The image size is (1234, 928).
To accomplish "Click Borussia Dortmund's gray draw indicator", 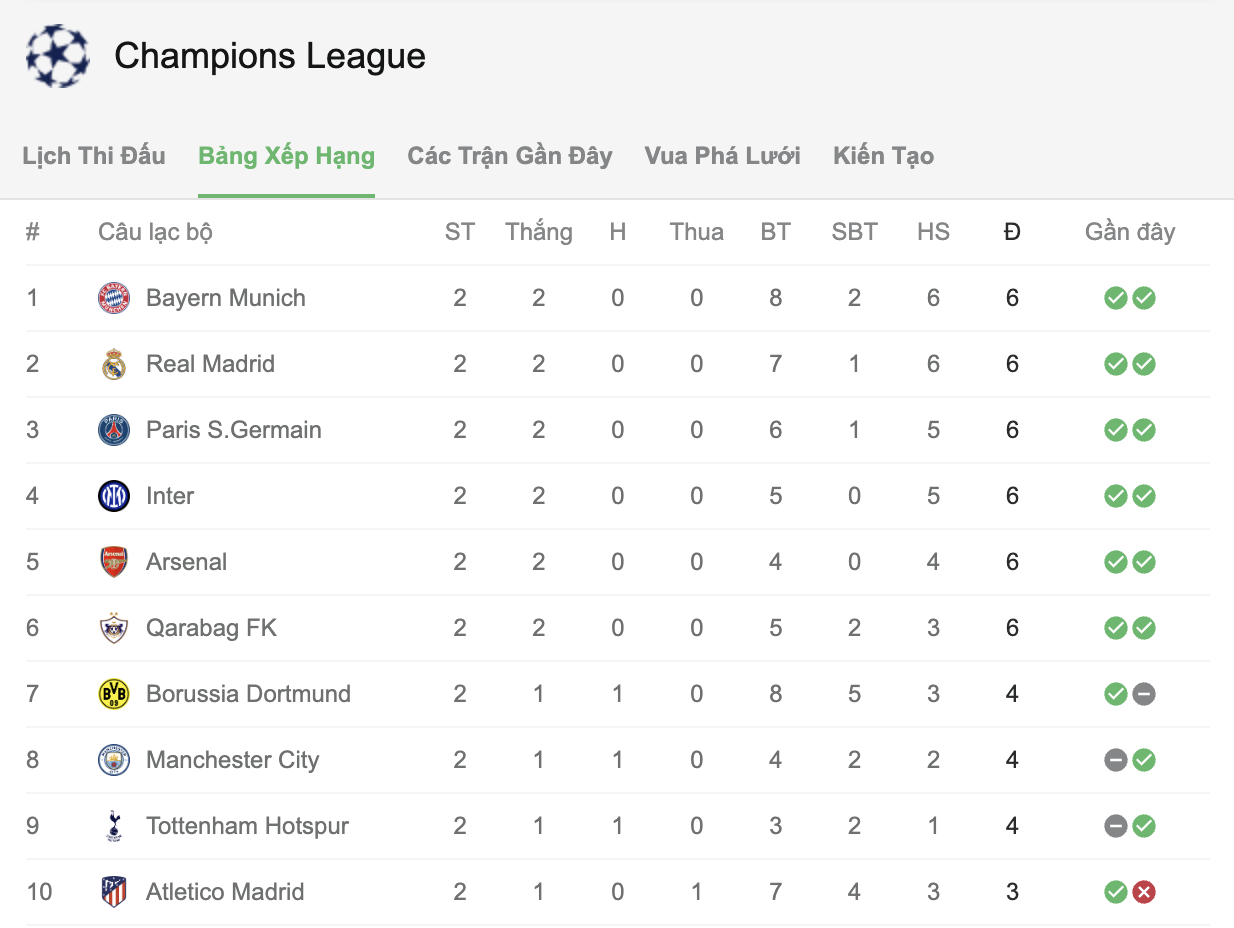I will click(x=1144, y=694).
